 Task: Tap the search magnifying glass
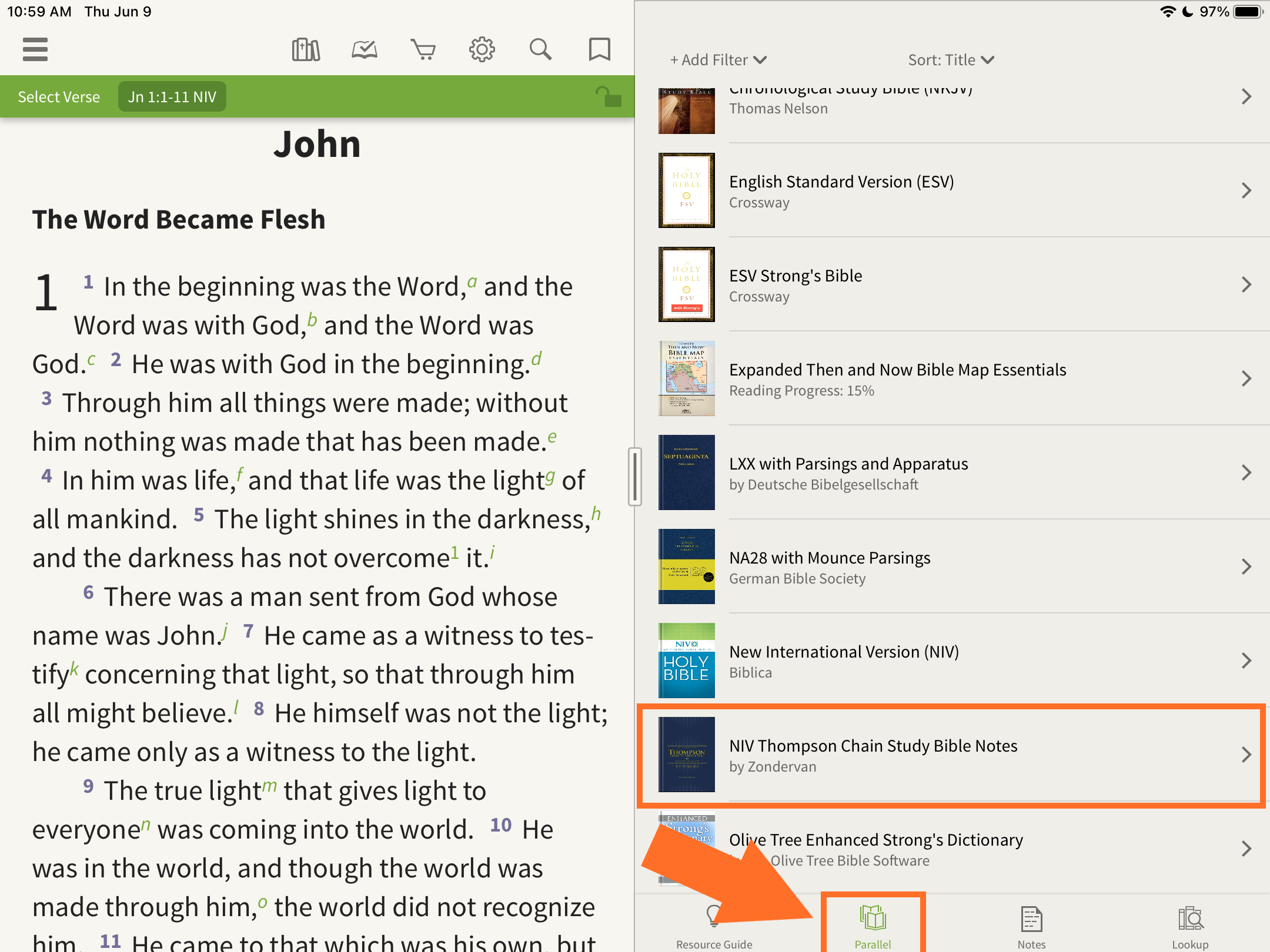click(541, 49)
